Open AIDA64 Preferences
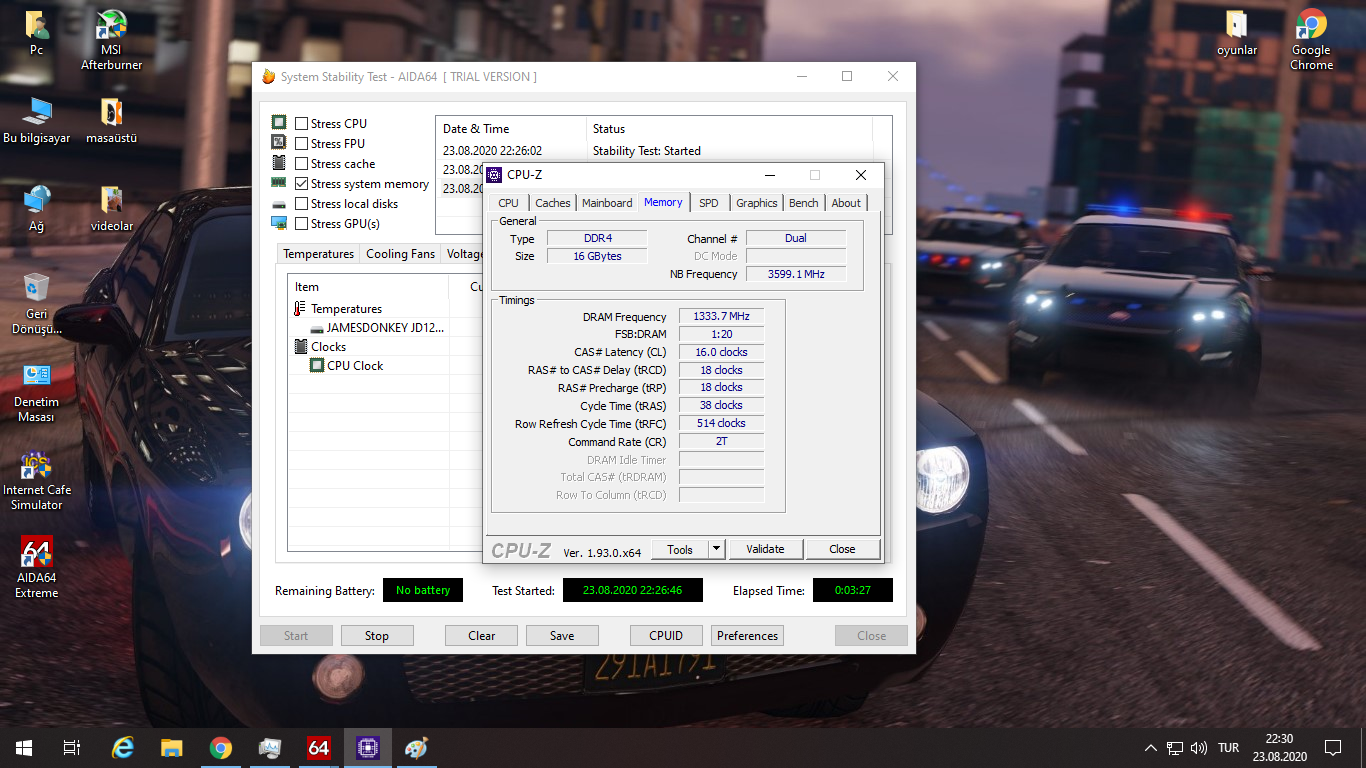This screenshot has width=1366, height=768. (x=747, y=635)
